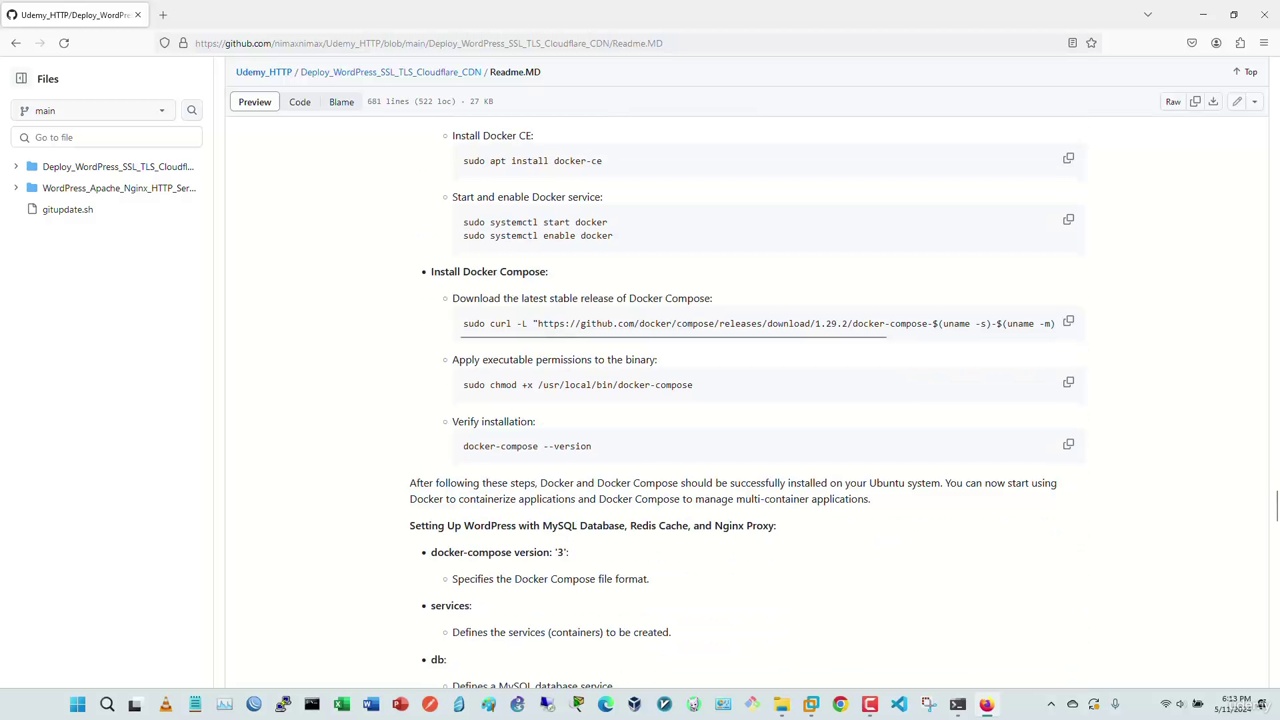Open File Explorer from the taskbar
1280x720 pixels.
tap(782, 705)
